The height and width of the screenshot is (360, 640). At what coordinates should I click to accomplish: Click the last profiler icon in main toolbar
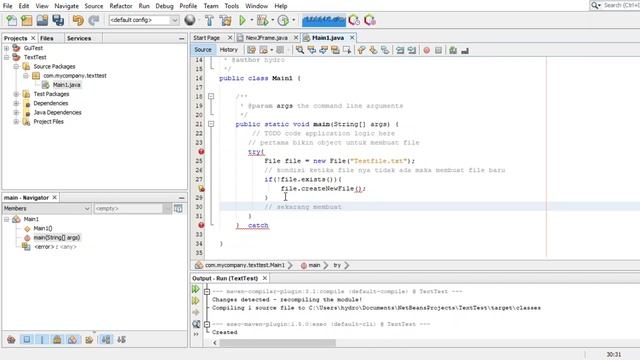pyautogui.click(x=370, y=20)
